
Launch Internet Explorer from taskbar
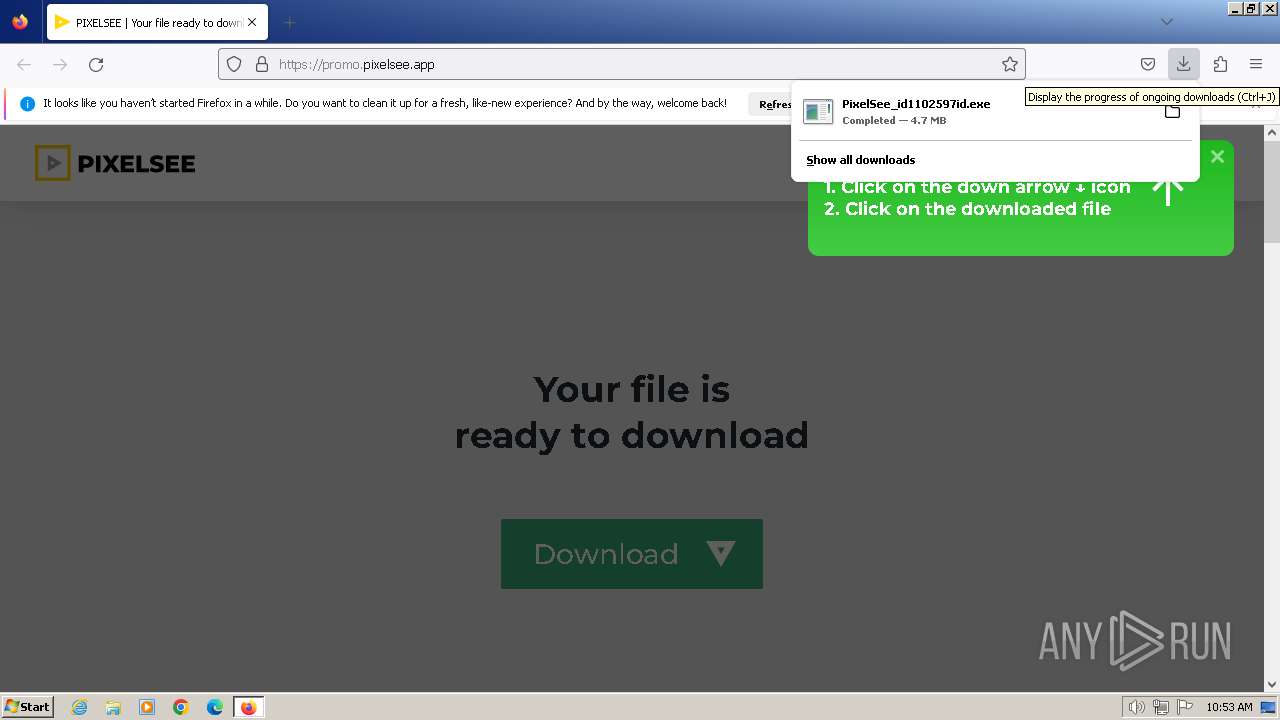point(80,707)
